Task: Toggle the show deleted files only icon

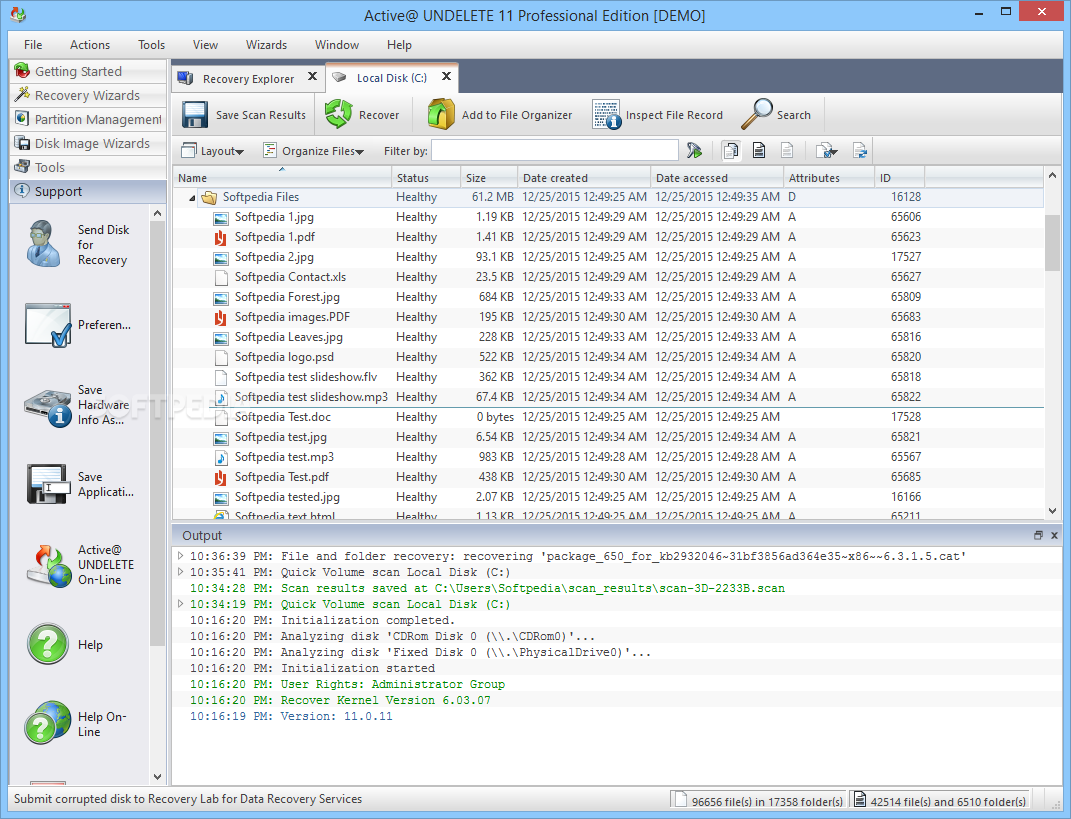Action: click(787, 150)
